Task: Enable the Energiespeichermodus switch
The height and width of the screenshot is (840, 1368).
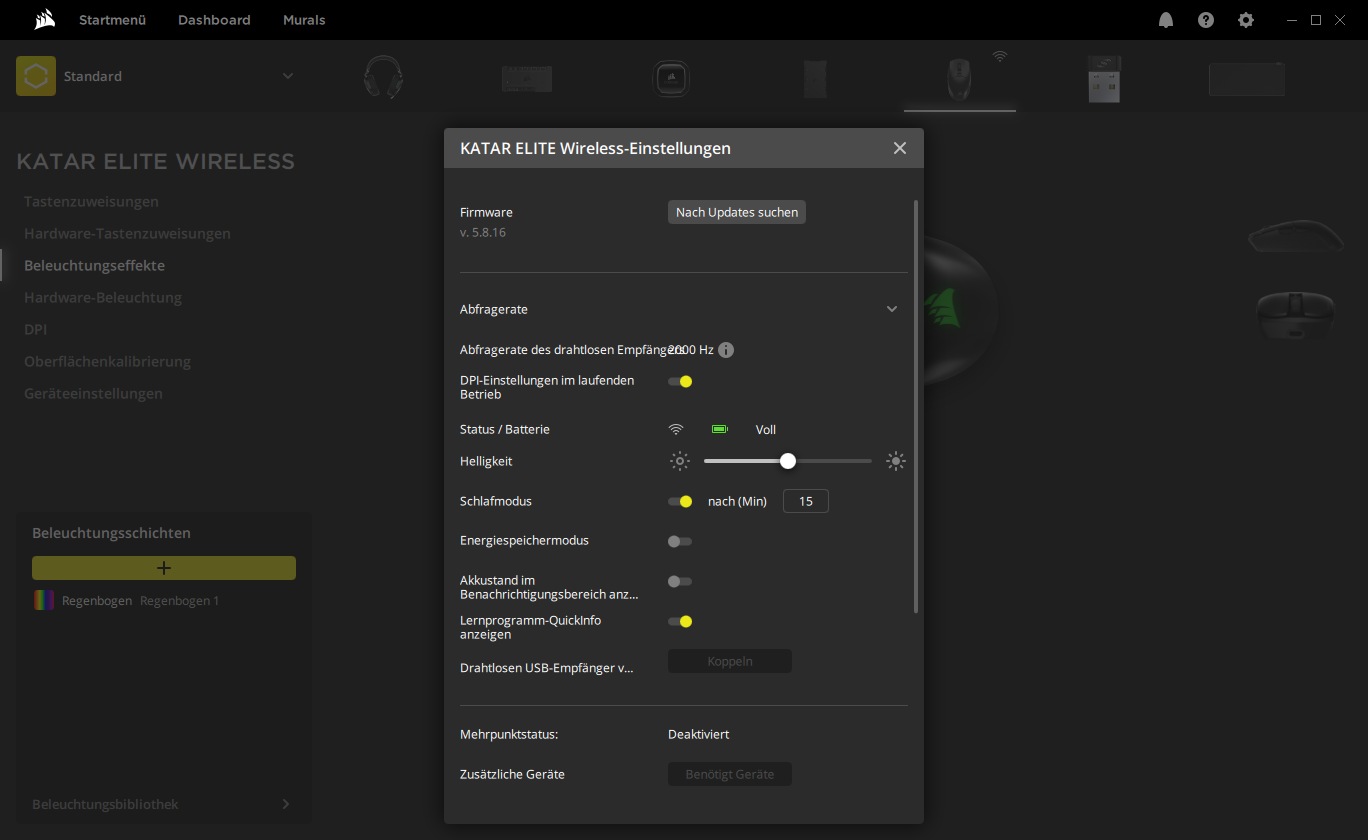Action: pos(680,541)
